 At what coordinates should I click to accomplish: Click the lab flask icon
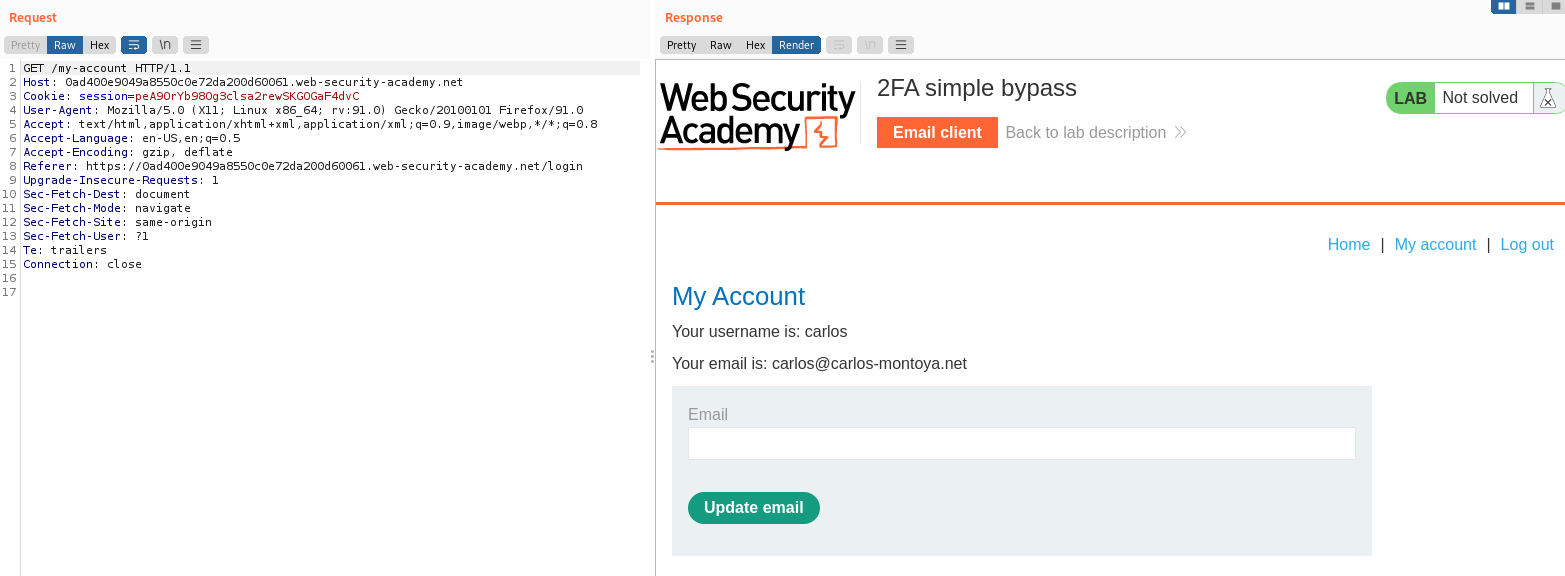1548,98
